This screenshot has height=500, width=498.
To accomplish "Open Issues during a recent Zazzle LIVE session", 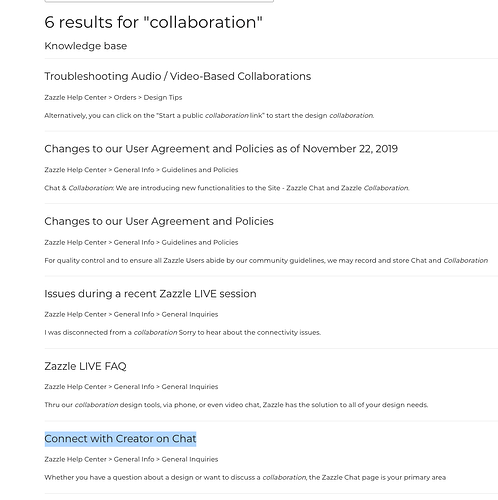I will point(150,294).
